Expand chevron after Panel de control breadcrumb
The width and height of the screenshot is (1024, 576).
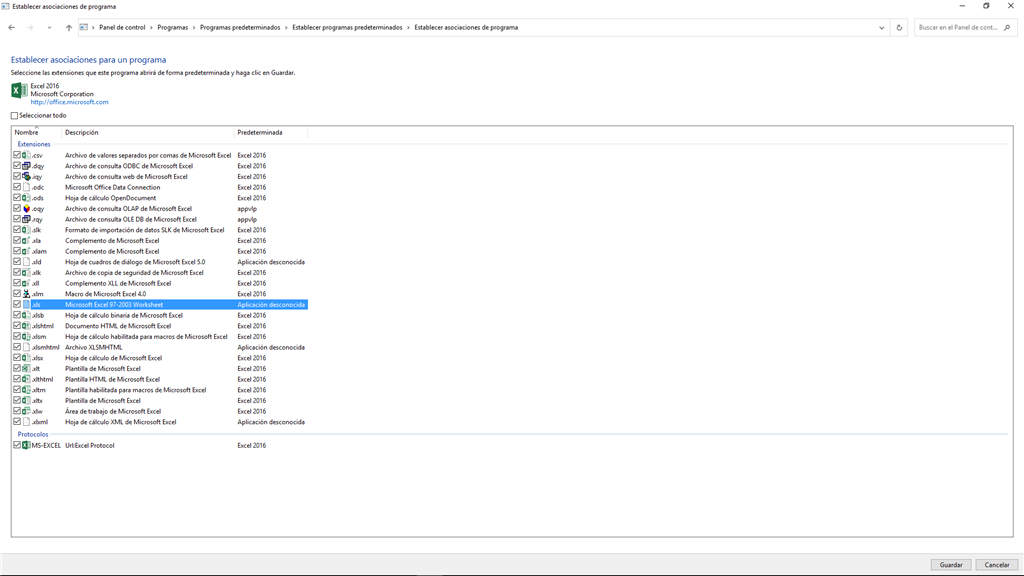tap(152, 27)
